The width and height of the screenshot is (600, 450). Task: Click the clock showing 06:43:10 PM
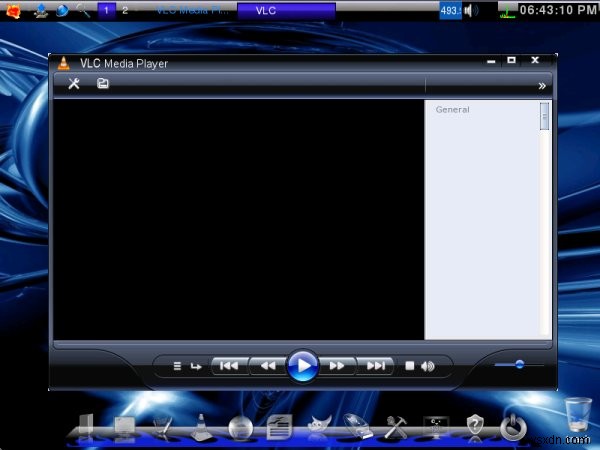(559, 10)
